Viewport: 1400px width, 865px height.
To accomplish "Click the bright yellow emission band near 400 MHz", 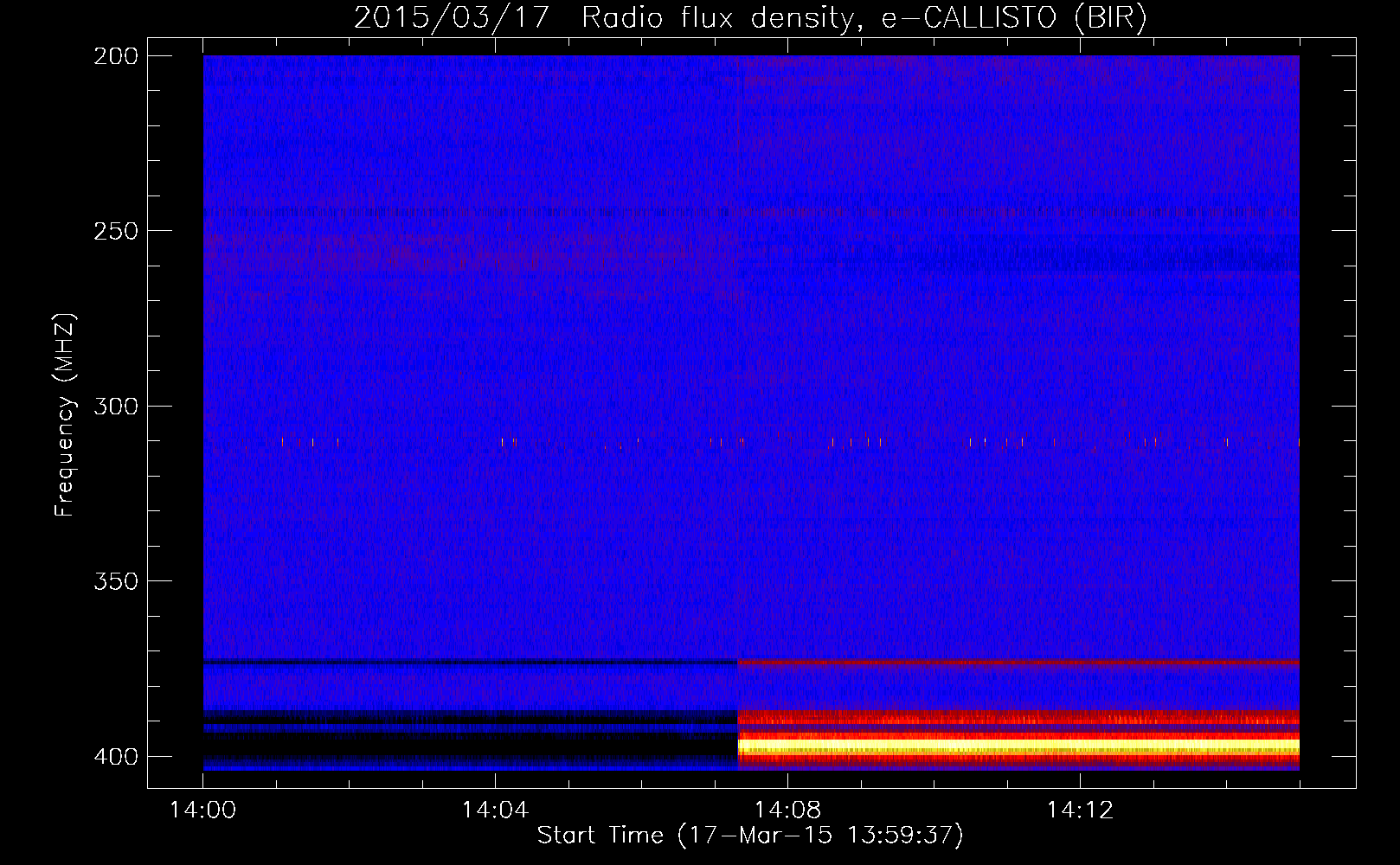I will (1018, 746).
